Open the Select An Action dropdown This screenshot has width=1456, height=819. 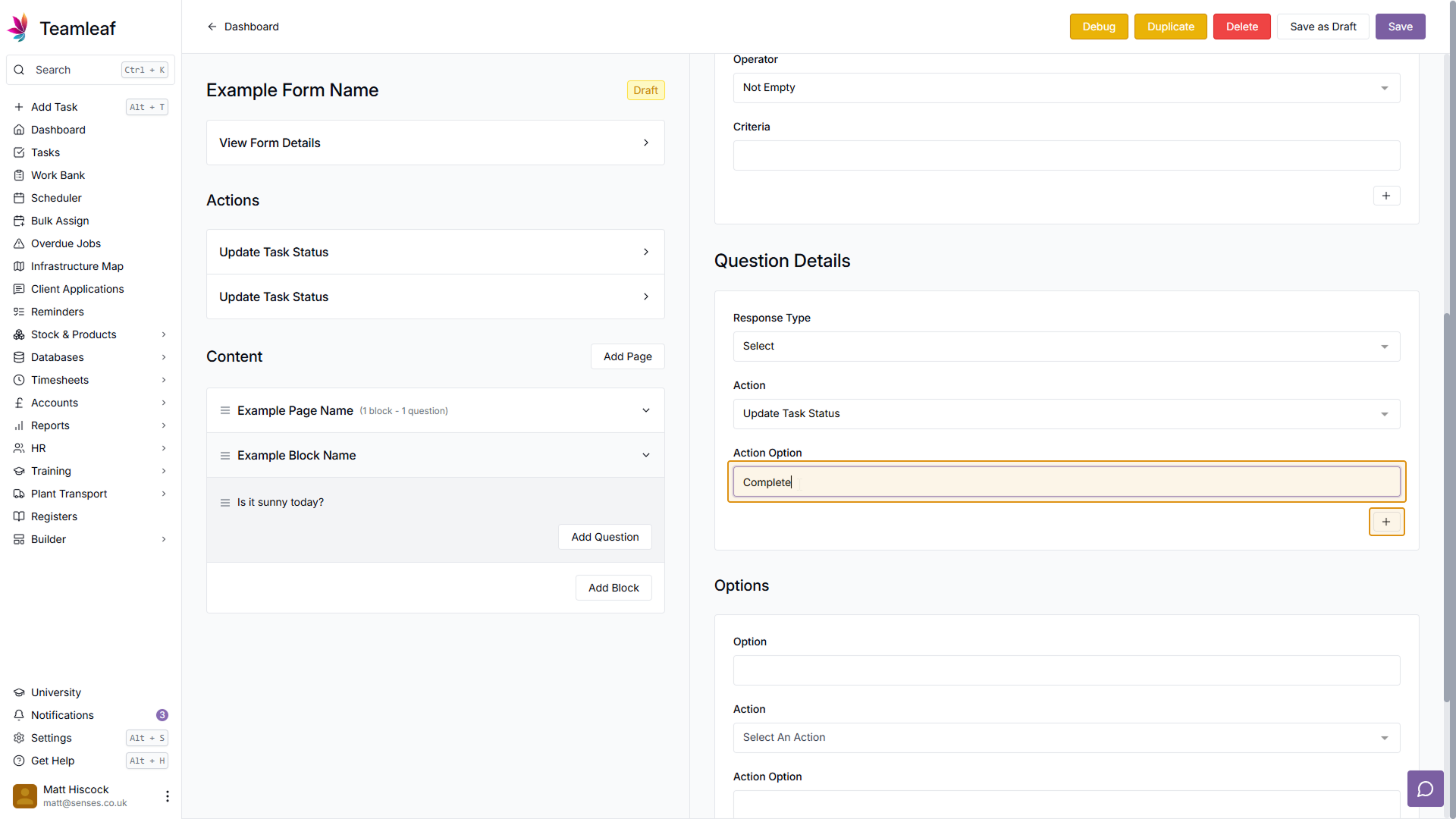pyautogui.click(x=1065, y=738)
